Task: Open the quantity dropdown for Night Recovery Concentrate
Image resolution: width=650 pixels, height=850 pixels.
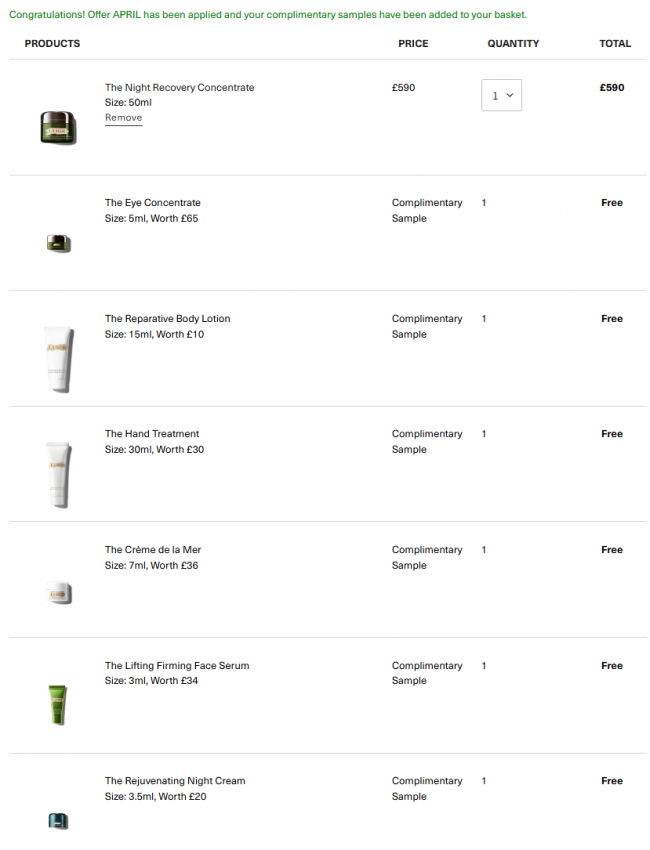Action: [501, 95]
